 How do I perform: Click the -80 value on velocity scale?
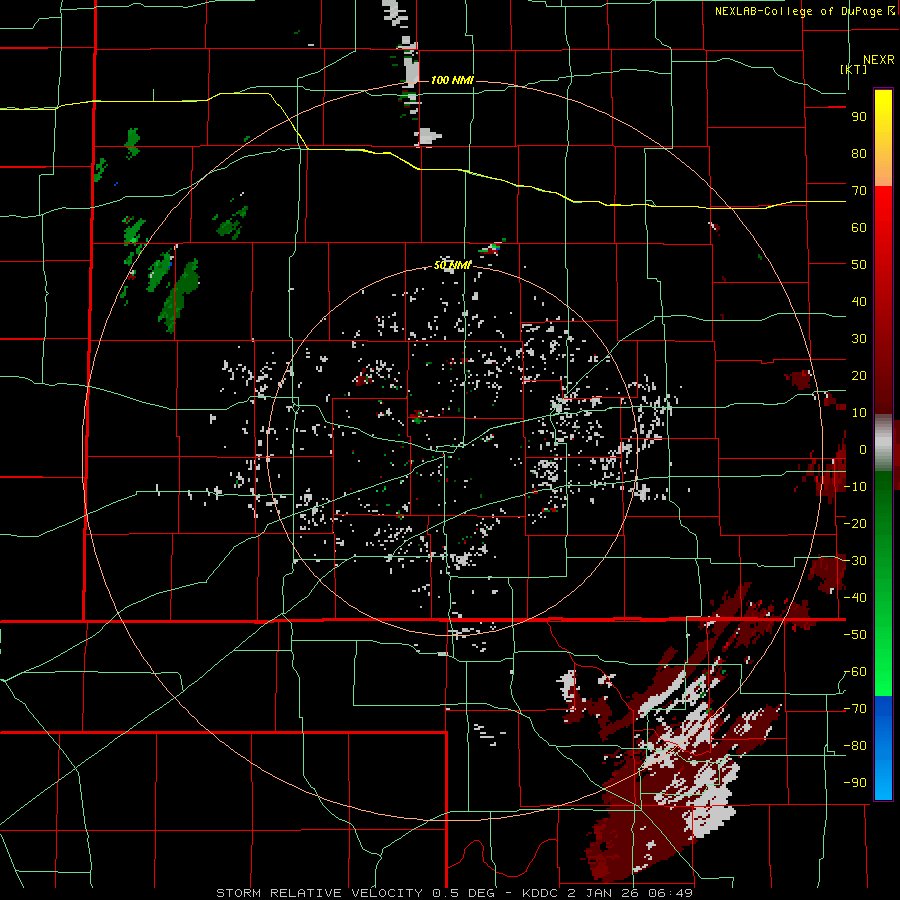point(855,746)
